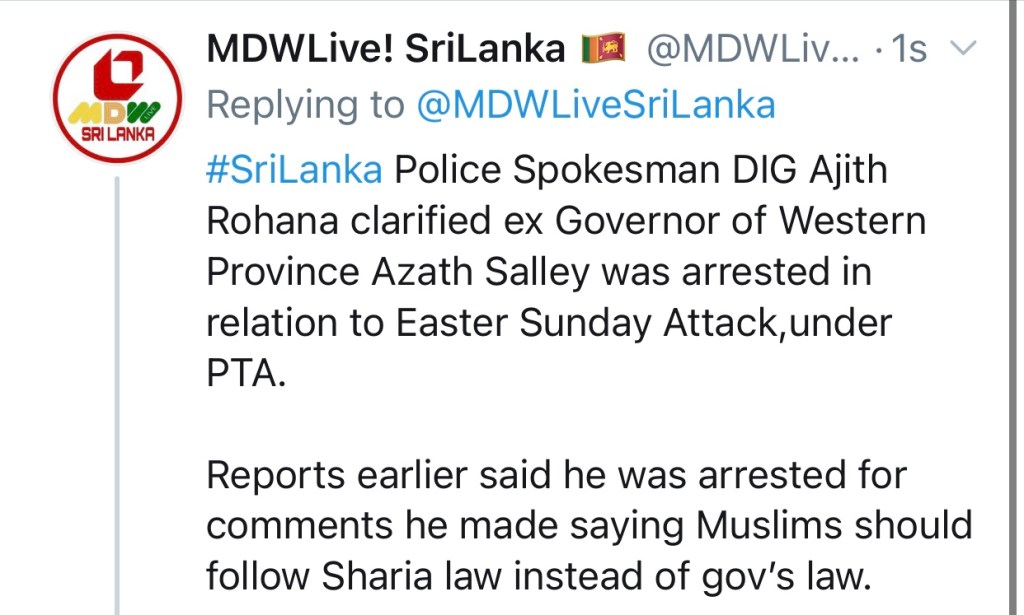Open the MDWLive Sri Lanka profile avatar
This screenshot has height=615, width=1024.
click(117, 98)
